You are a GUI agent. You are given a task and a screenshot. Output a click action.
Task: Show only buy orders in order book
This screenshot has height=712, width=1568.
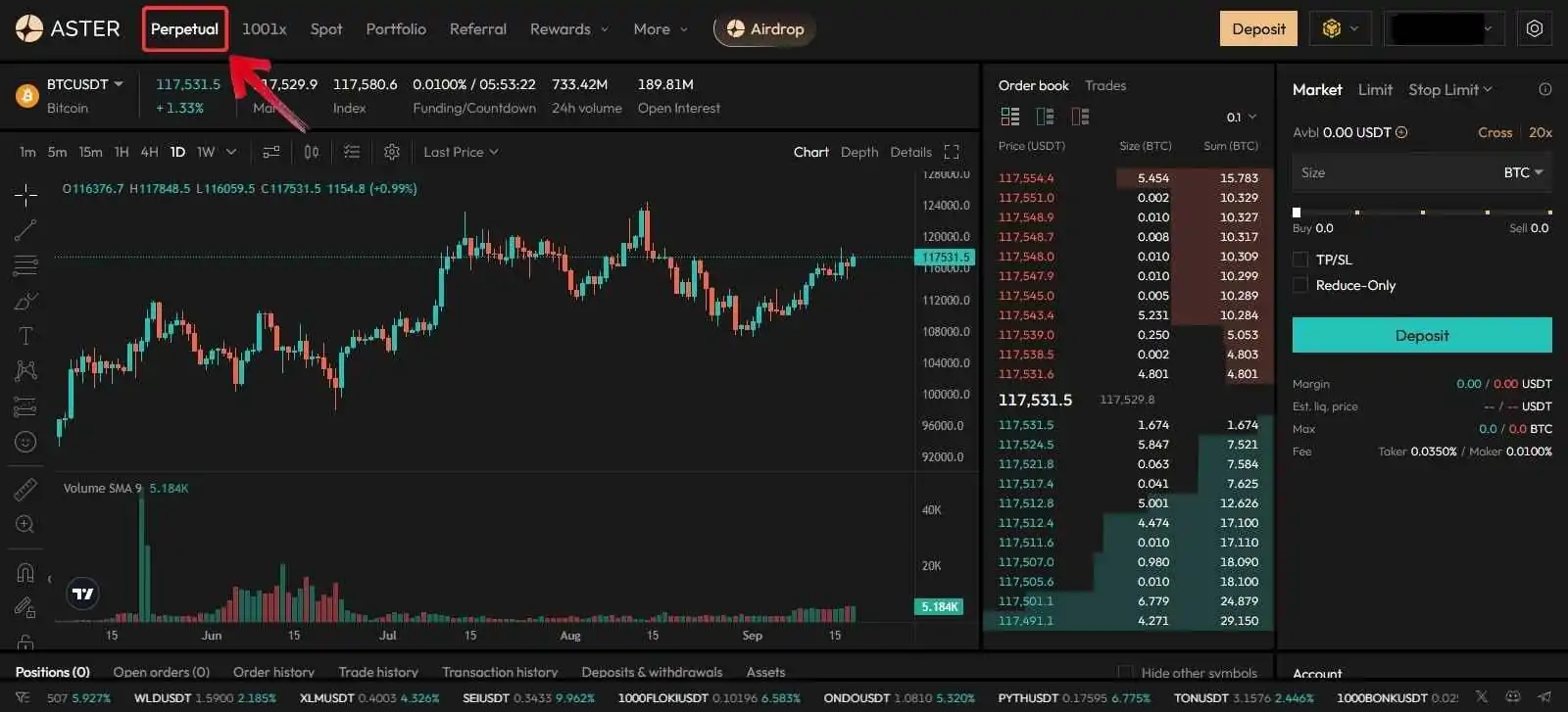tap(1046, 117)
